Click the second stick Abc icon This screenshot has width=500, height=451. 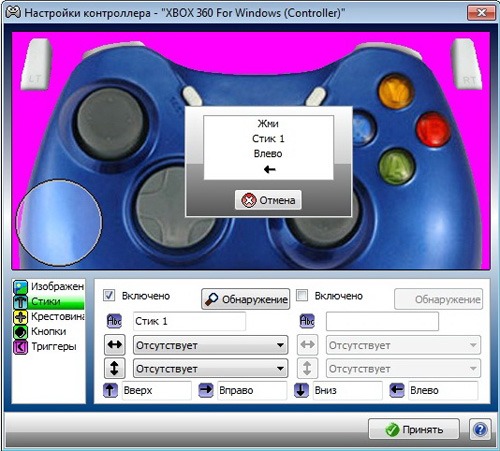307,321
